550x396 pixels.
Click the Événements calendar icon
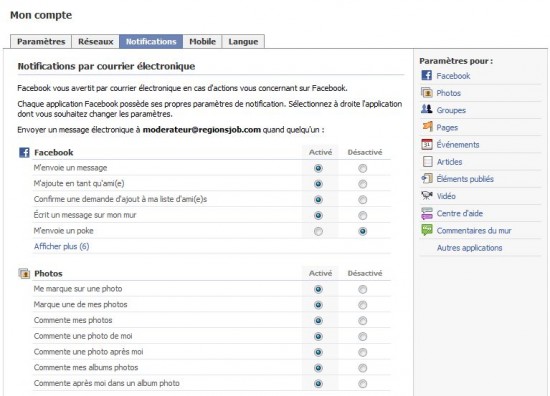[x=427, y=144]
